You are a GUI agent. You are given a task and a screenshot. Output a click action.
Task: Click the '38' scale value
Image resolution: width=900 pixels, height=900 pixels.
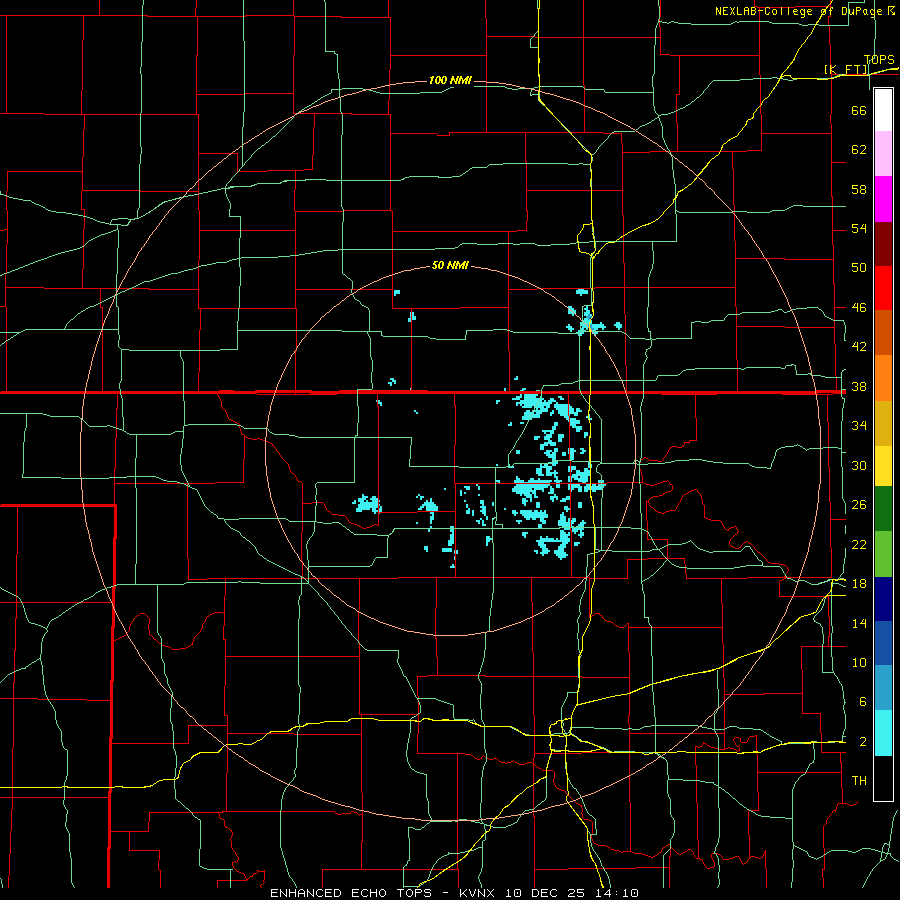point(859,387)
